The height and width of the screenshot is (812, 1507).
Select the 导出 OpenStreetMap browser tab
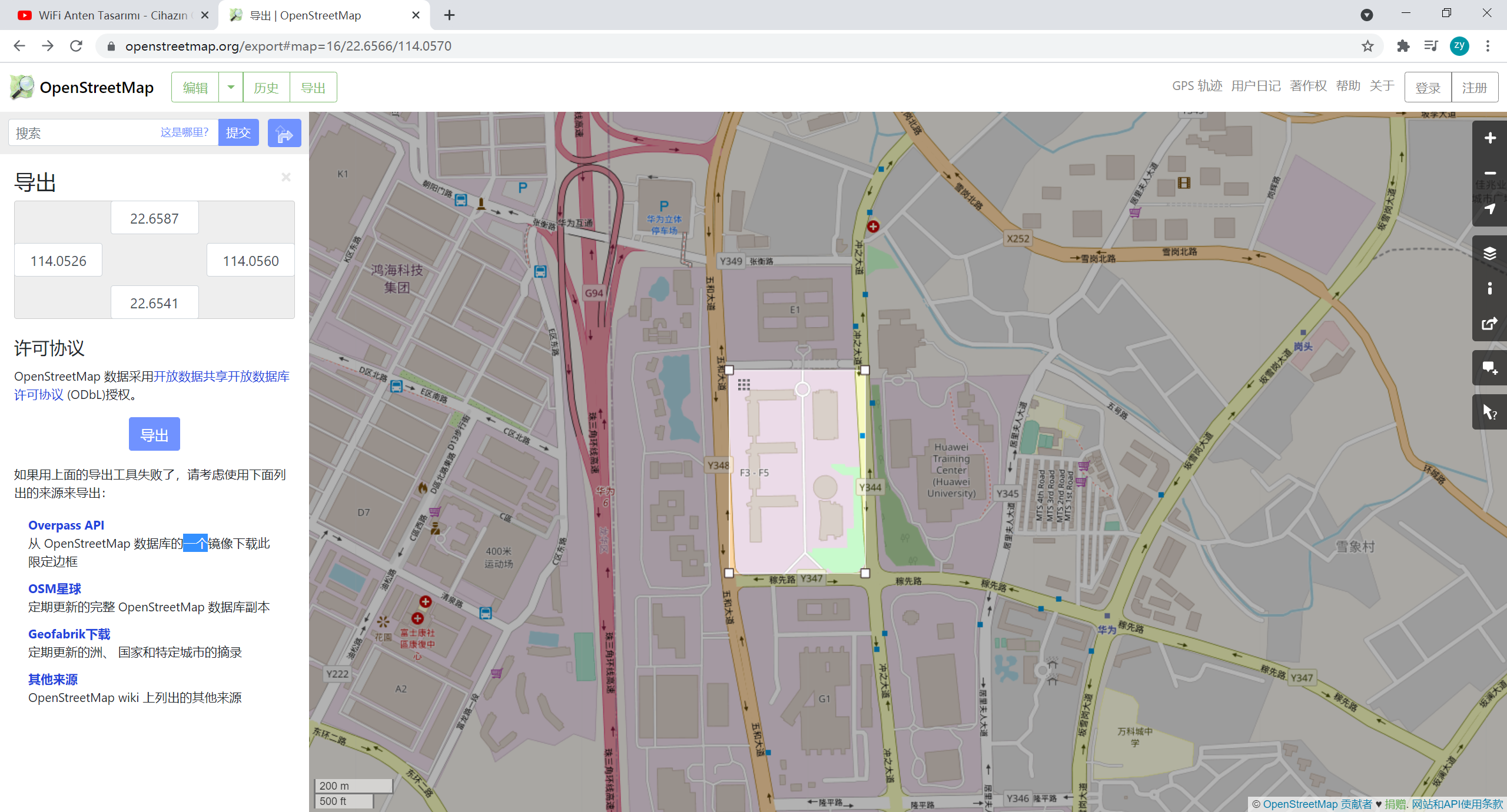tap(324, 15)
